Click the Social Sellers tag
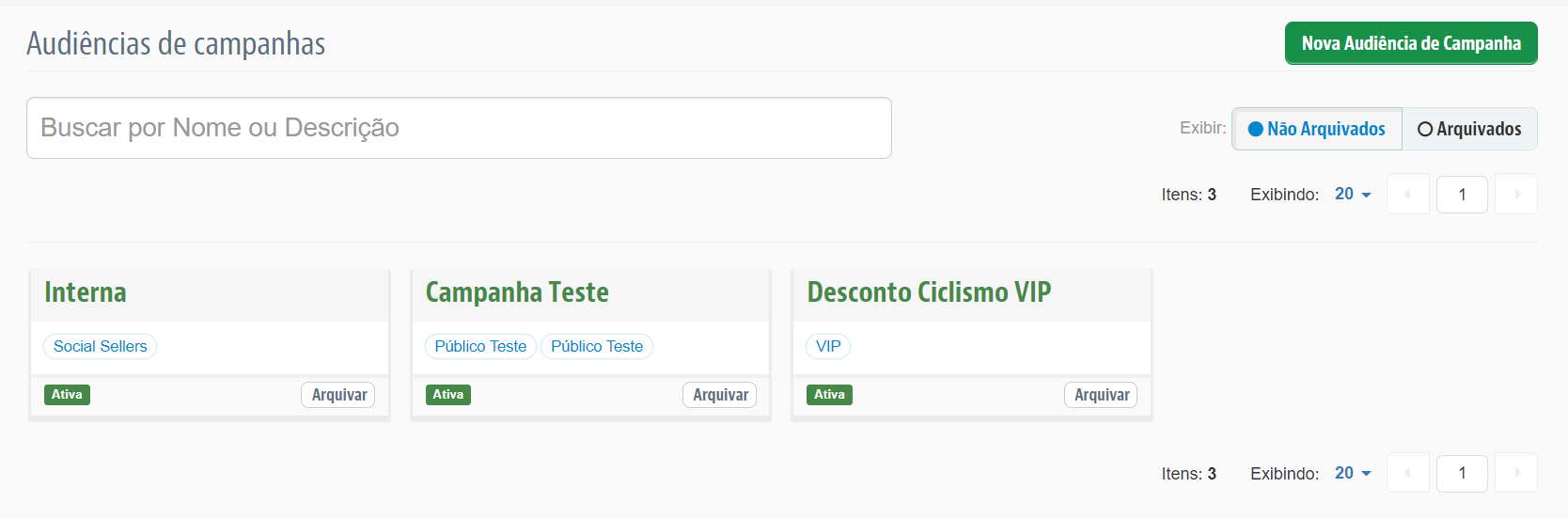 tap(101, 346)
